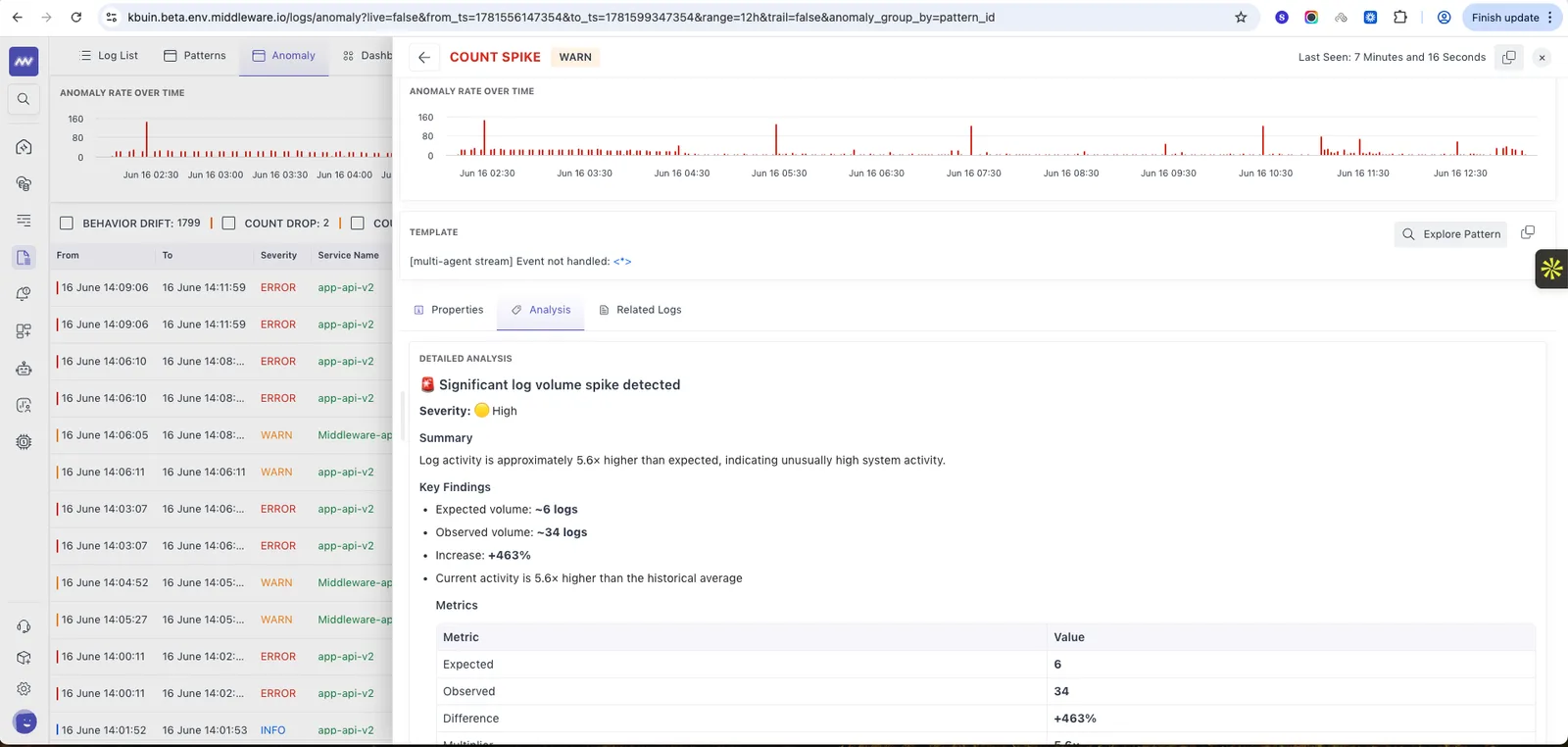The image size is (1568, 747).
Task: Open the Analysis tab
Action: tap(541, 310)
